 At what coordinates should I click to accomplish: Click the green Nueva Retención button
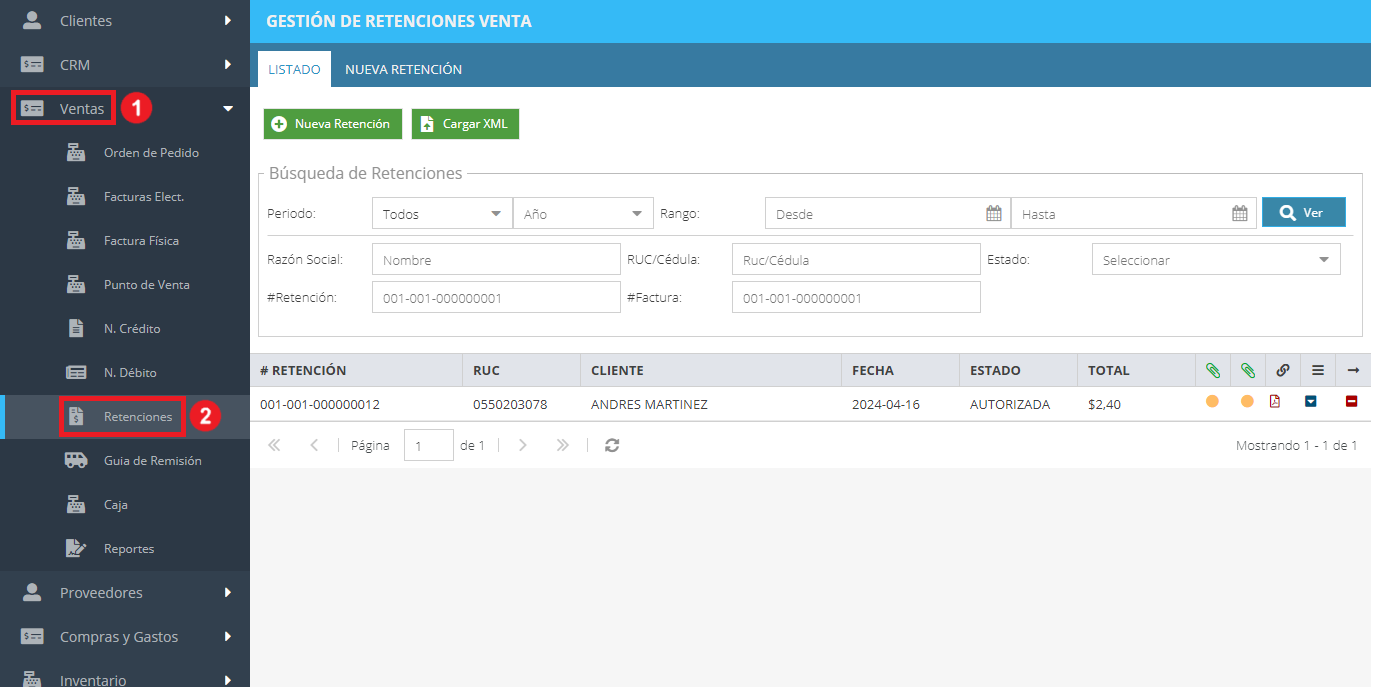click(x=333, y=124)
